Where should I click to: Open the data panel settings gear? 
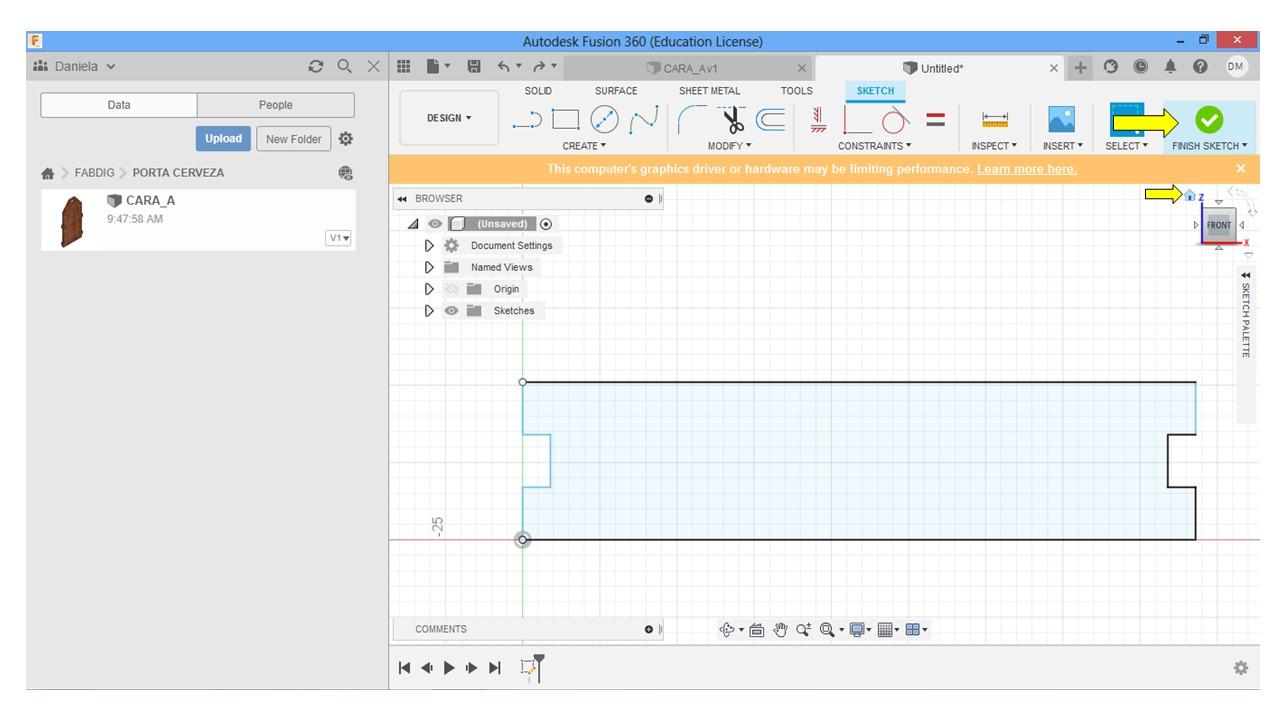(x=346, y=139)
